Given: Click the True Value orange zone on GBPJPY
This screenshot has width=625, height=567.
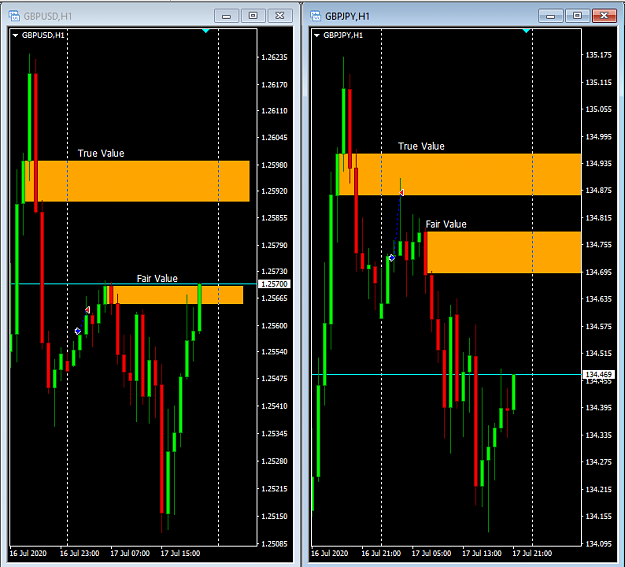Looking at the screenshot, I should [458, 174].
